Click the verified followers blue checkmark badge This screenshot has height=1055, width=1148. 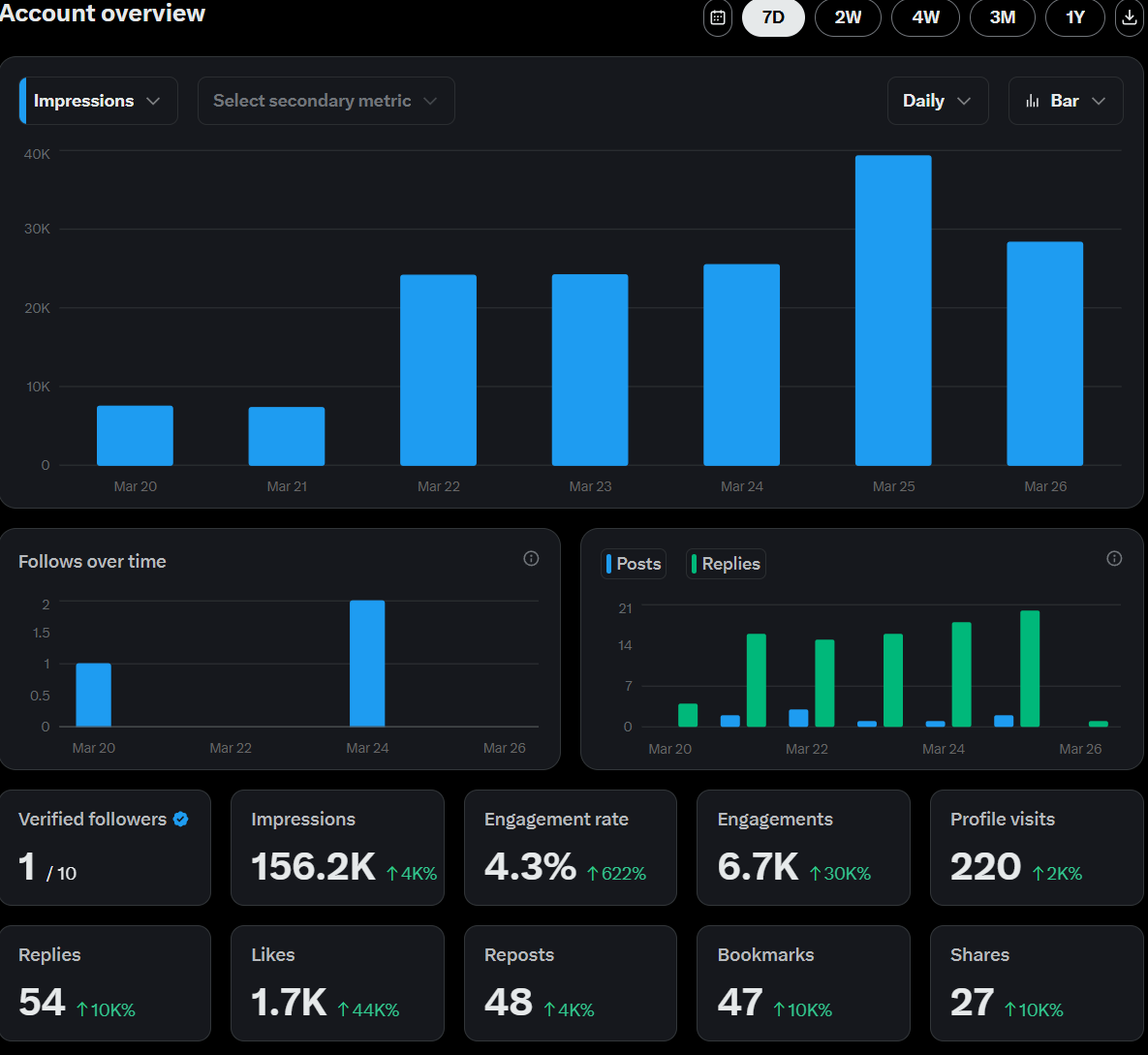pyautogui.click(x=181, y=820)
